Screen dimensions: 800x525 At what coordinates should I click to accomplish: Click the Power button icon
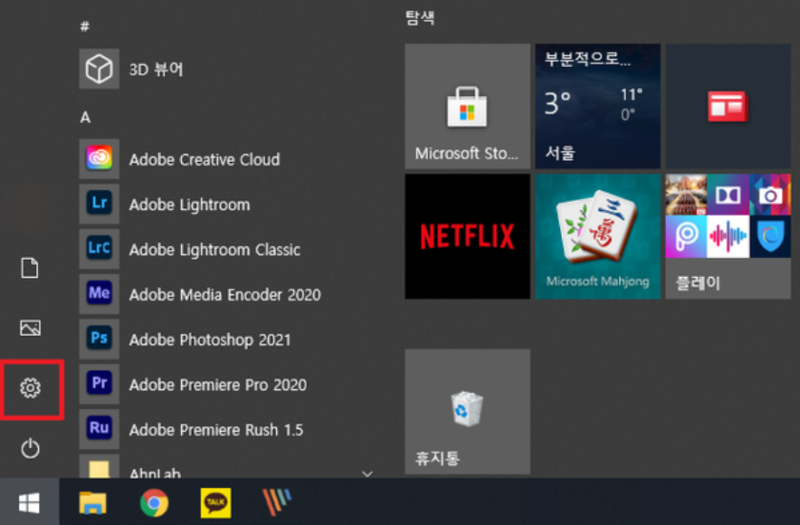30,448
